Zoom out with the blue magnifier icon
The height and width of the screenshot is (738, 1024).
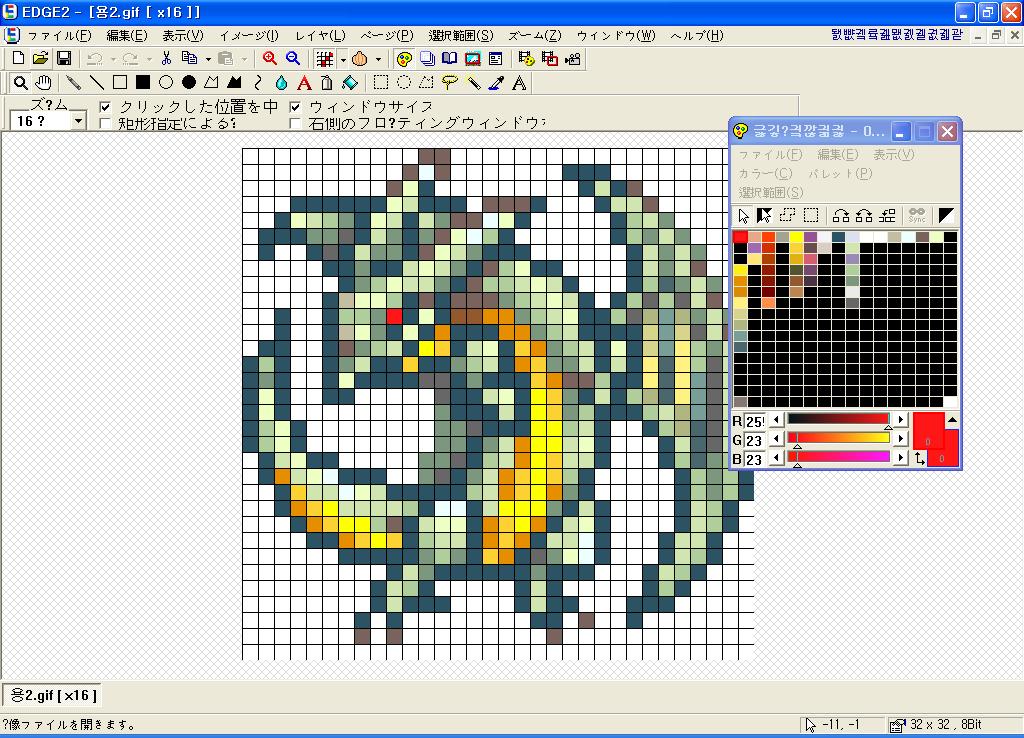[x=293, y=59]
